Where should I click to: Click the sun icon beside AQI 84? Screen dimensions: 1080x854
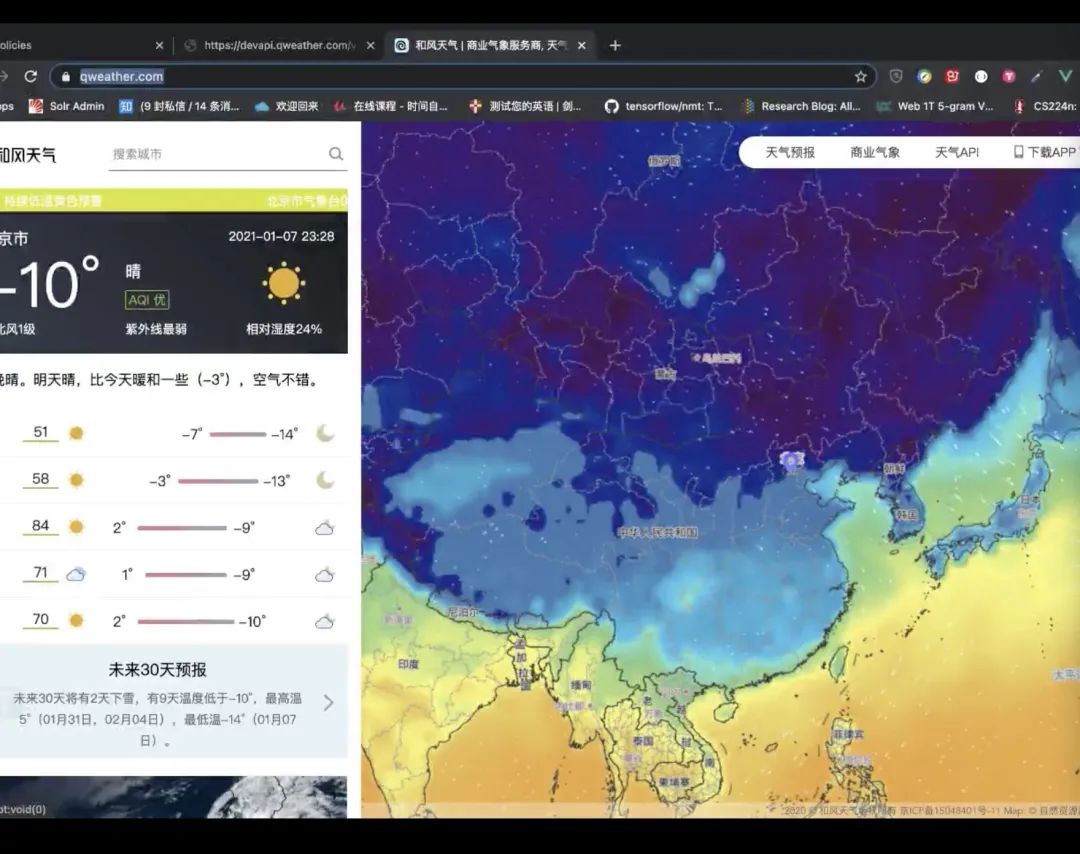[x=76, y=527]
